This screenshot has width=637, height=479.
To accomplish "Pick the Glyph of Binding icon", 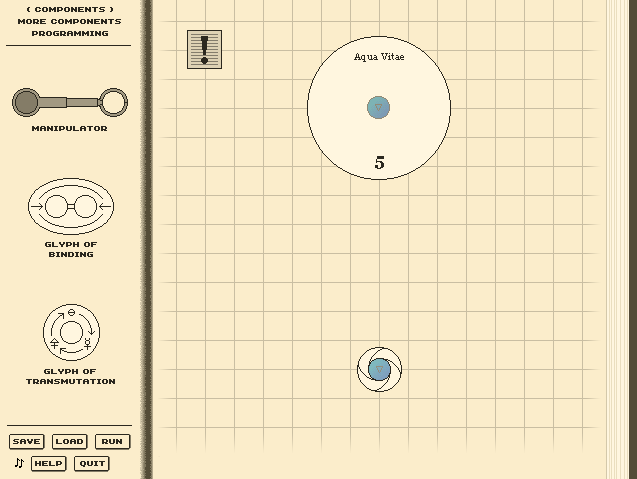I will (70, 207).
